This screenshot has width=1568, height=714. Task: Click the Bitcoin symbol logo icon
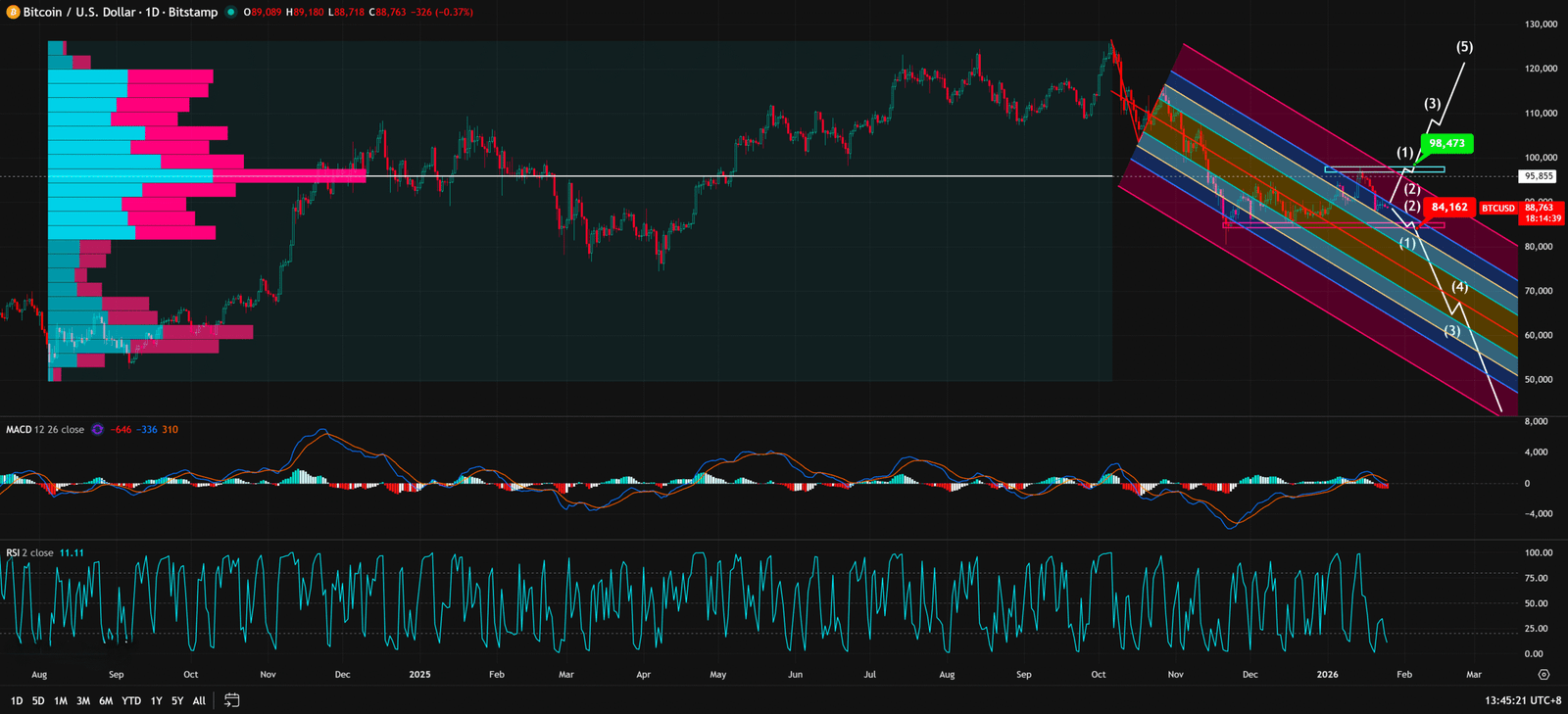pyautogui.click(x=13, y=12)
